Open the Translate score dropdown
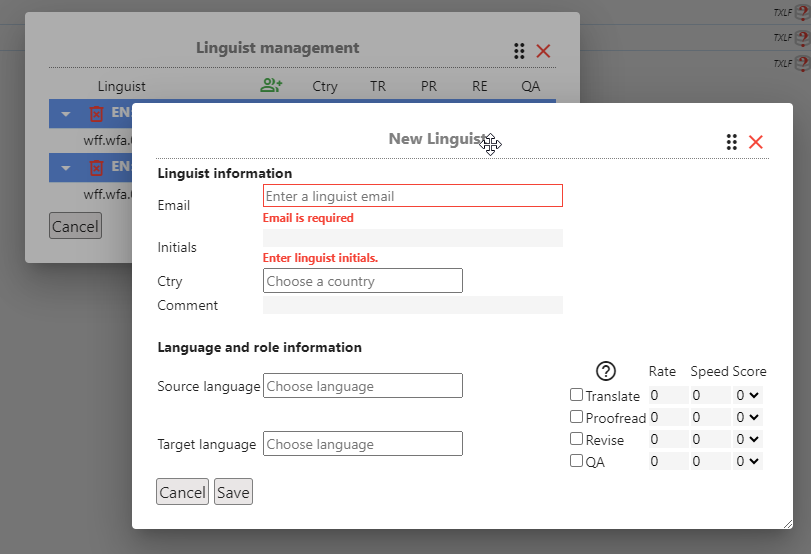Screen dimensions: 811x554 click(x=747, y=395)
